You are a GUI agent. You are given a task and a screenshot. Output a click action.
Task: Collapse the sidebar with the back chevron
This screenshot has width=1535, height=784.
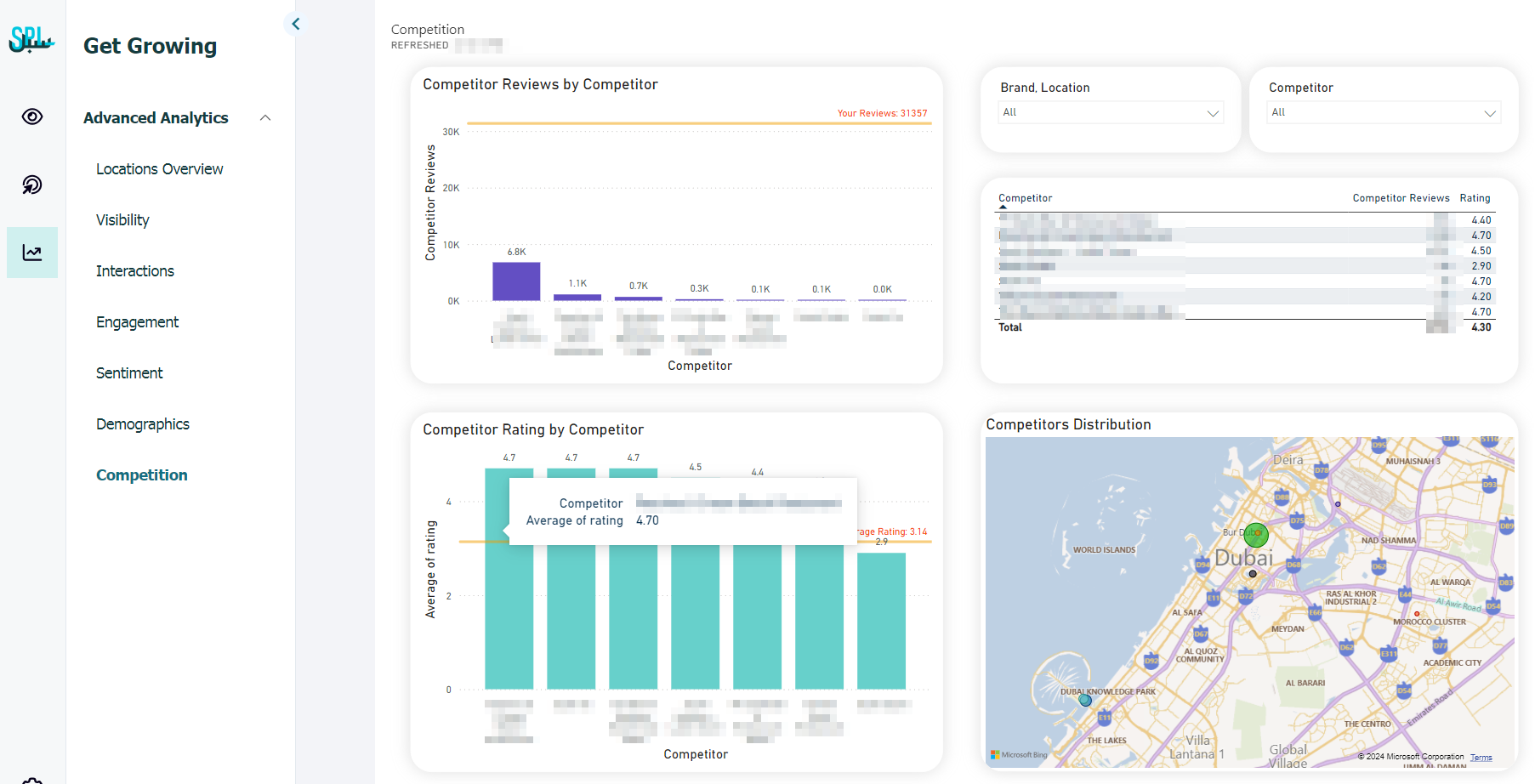pos(296,24)
